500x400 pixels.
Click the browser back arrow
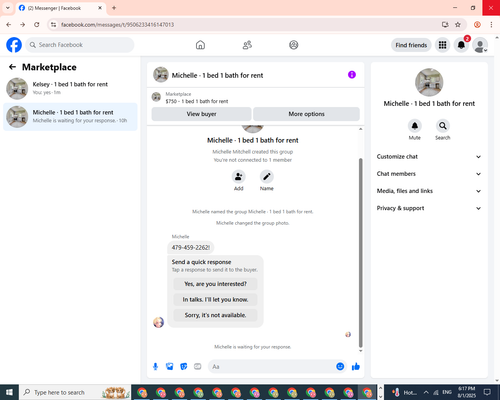click(x=9, y=25)
